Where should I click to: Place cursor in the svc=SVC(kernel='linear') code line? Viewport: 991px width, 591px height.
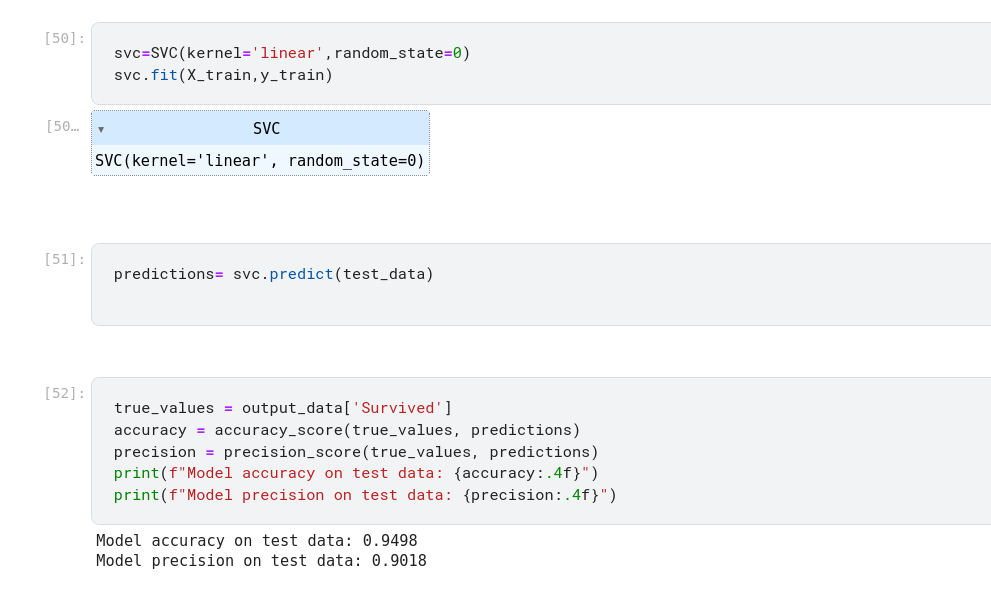[292, 53]
